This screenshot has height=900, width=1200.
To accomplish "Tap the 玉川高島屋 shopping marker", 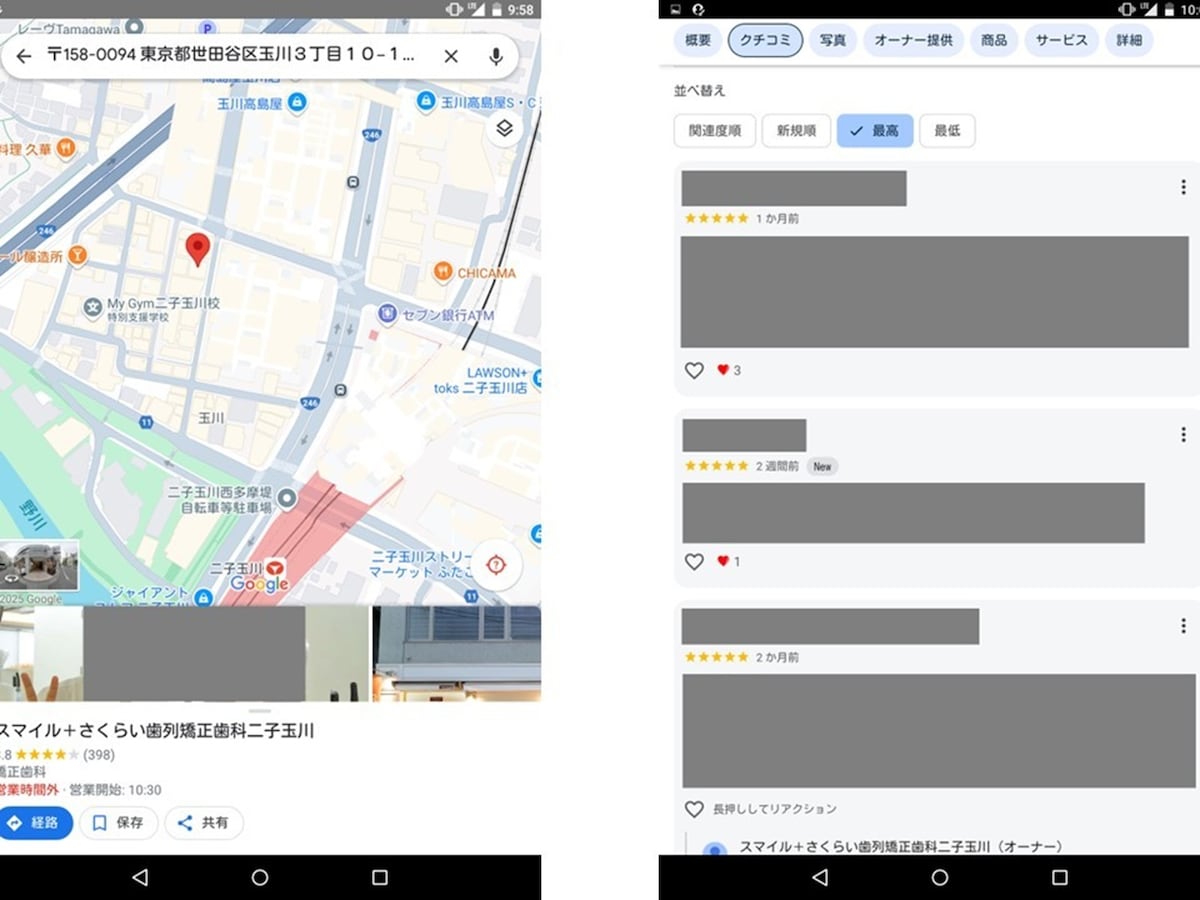I will (x=297, y=102).
